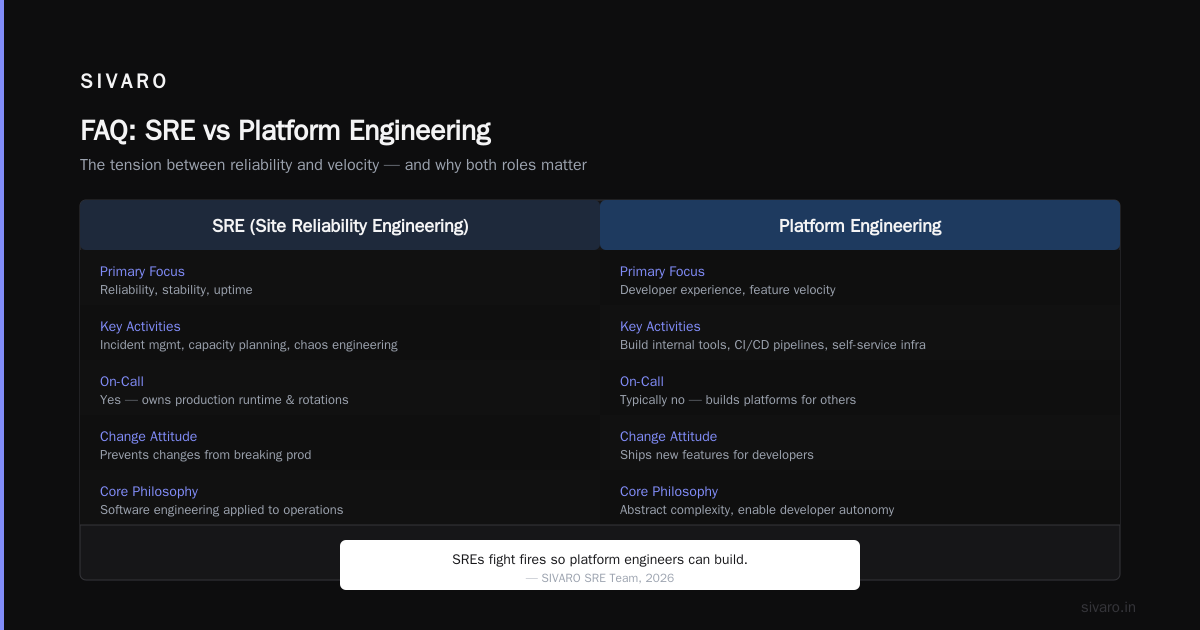Select Core Philosophy under Platform Engineering
This screenshot has width=1200, height=630.
(x=669, y=491)
